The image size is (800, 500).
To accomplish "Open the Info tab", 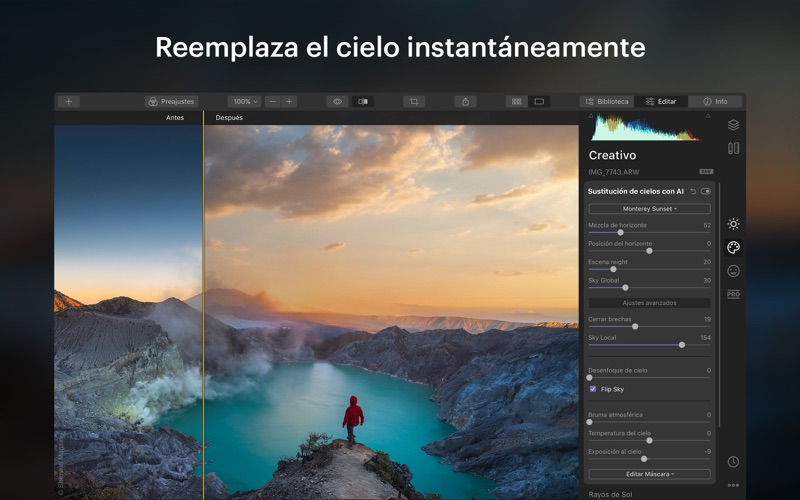I will (x=715, y=102).
